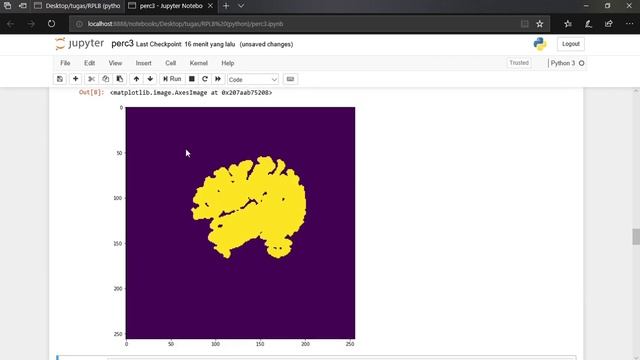Screen dimensions: 640x360
Task: Refresh the page
Action: pyautogui.click(x=51, y=24)
